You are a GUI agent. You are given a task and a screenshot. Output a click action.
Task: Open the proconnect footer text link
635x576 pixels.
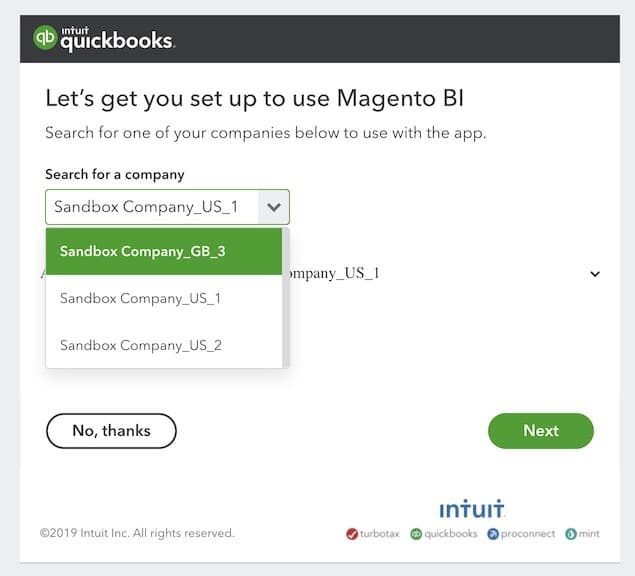529,534
